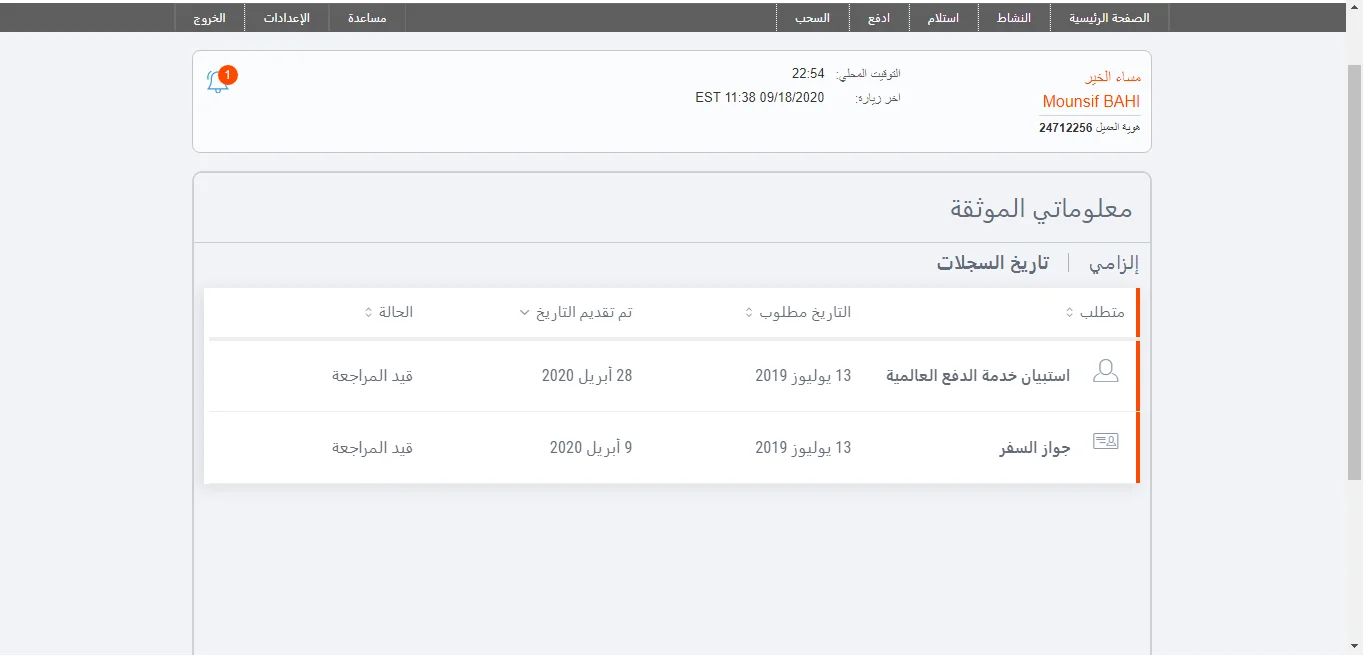
Task: Log out using الخروج
Action: tap(209, 18)
